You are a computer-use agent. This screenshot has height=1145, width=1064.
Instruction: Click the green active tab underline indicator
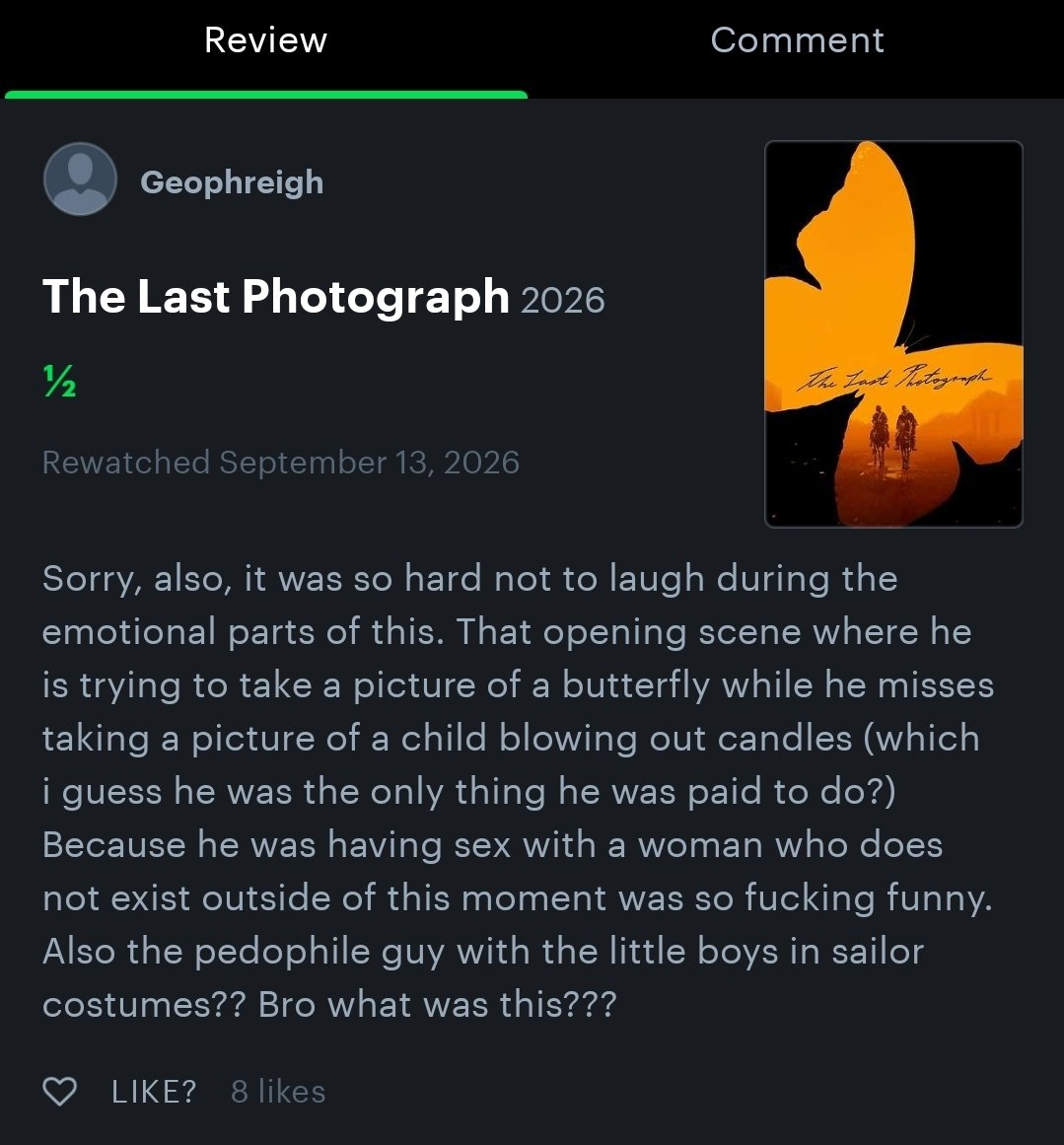(266, 95)
